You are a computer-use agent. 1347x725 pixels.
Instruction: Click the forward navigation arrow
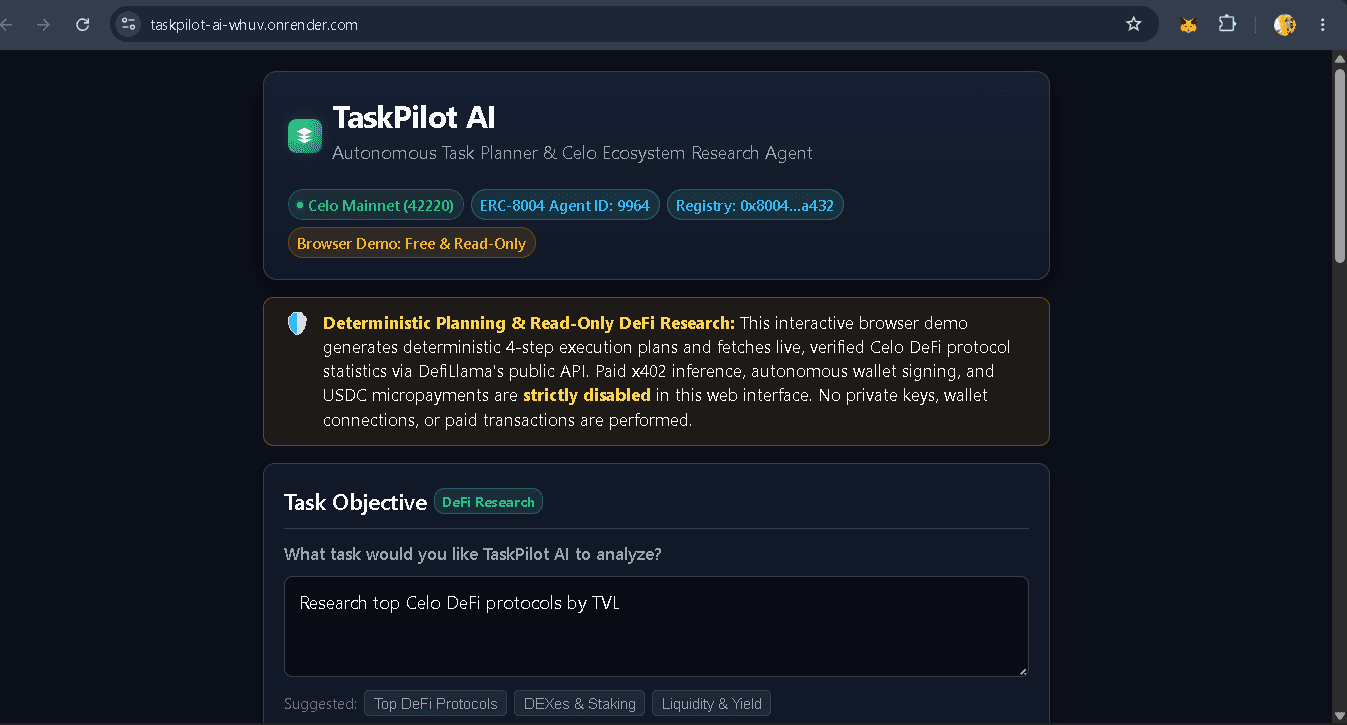pos(43,24)
